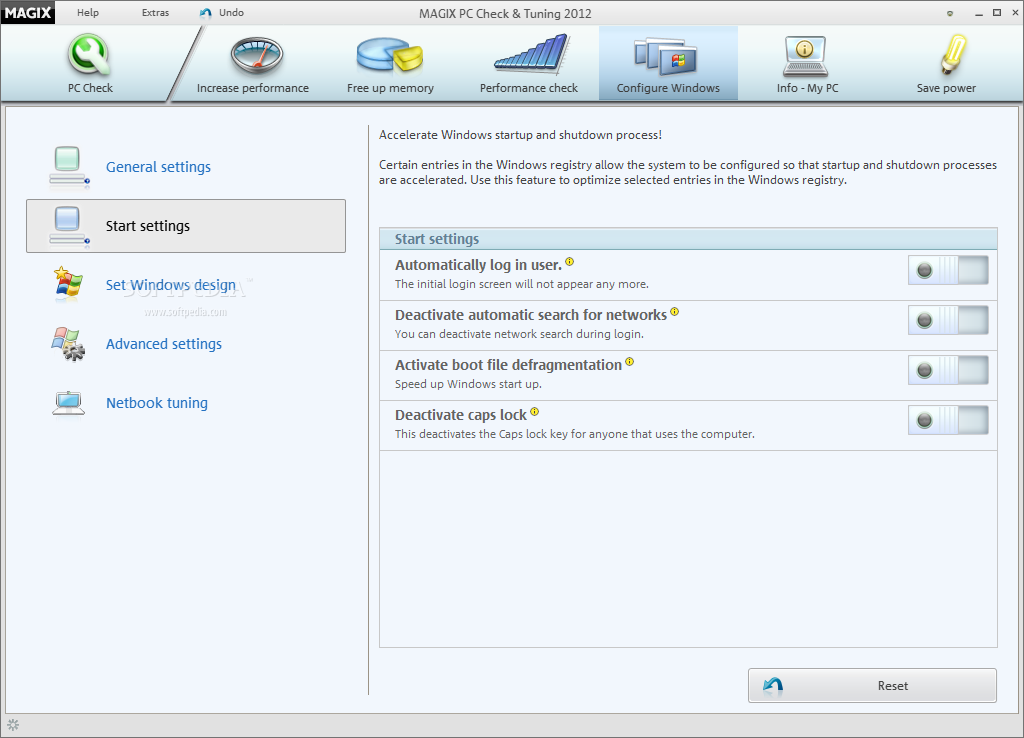Click 'Automatically log in user.' heading text
The height and width of the screenshot is (738, 1024).
479,265
